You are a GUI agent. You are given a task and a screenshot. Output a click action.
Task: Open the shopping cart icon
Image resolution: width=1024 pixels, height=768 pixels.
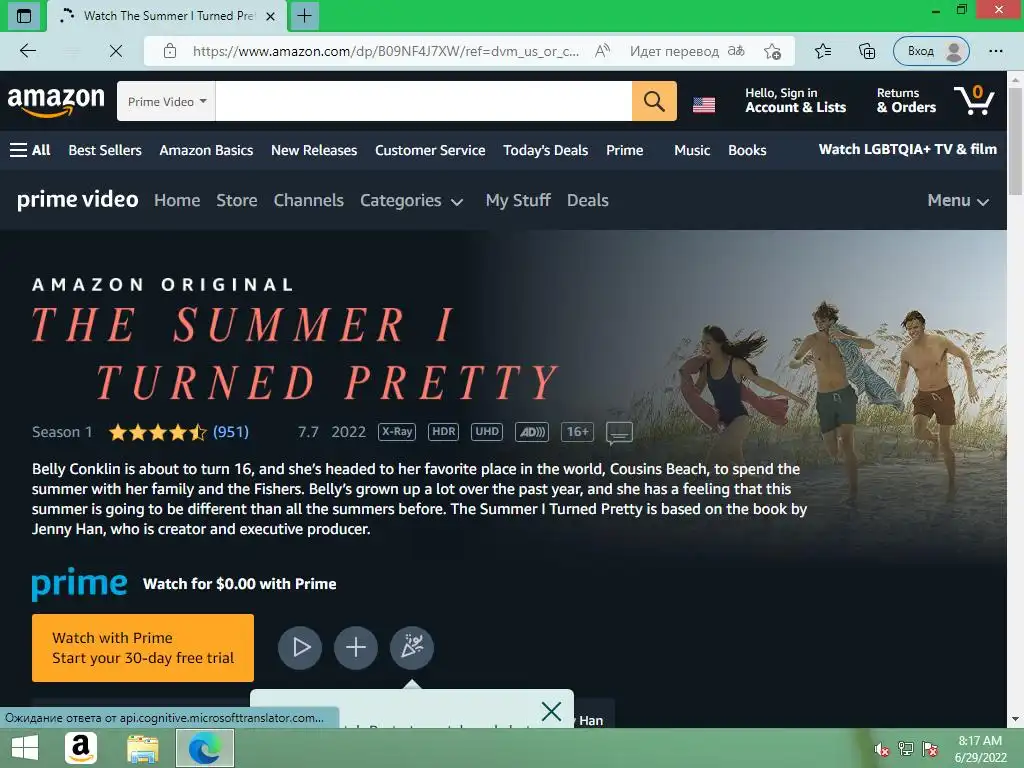(x=974, y=100)
